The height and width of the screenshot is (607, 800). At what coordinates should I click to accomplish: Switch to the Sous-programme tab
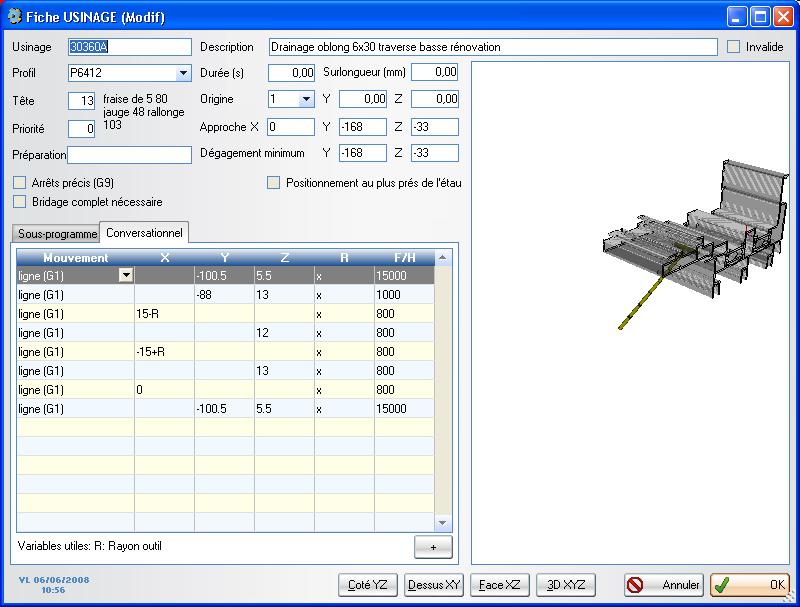coord(57,234)
